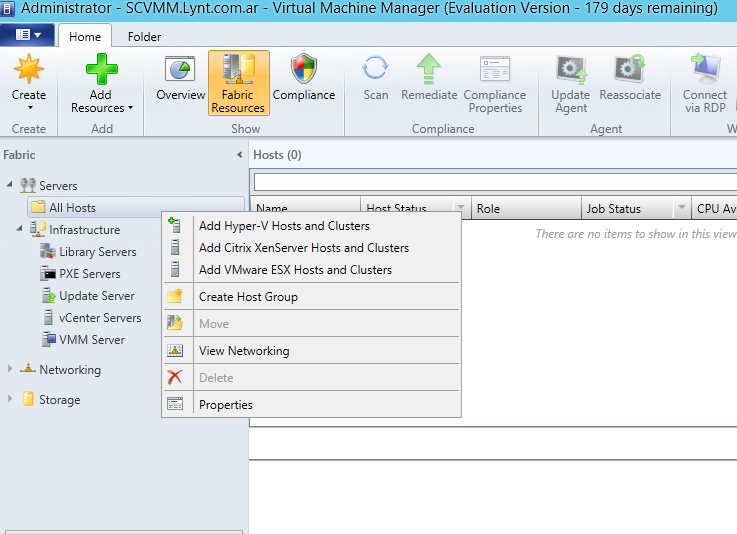Collapse the Fabric navigation pane arrow
This screenshot has height=534, width=737.
click(x=240, y=155)
